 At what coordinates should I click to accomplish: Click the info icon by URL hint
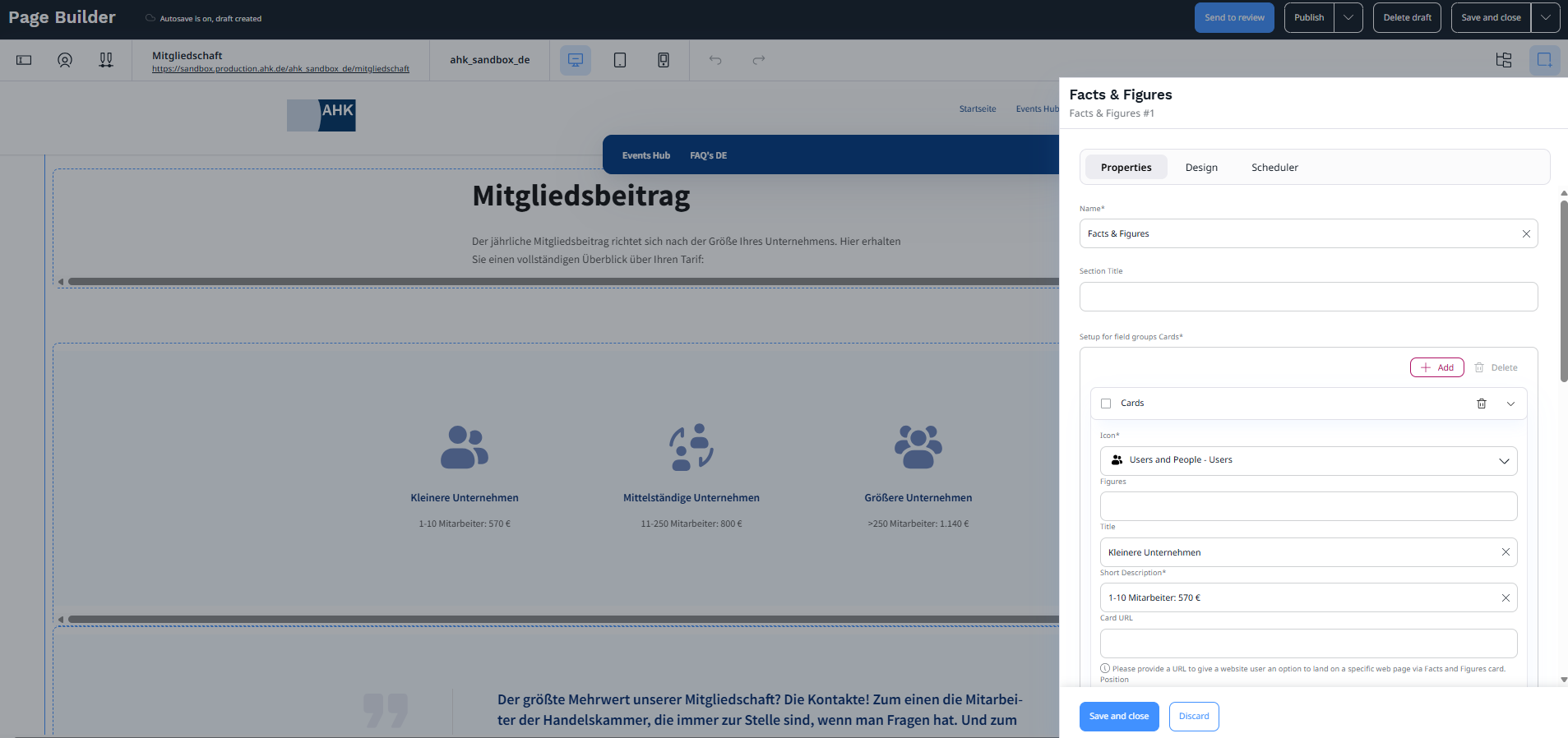tap(1105, 668)
